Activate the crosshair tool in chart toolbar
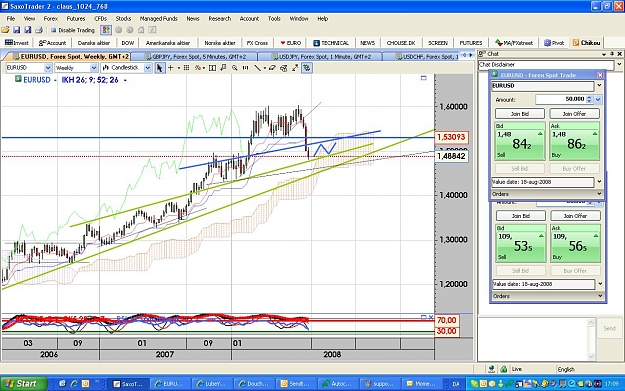Viewport: 625px width, 391px height. (171, 68)
